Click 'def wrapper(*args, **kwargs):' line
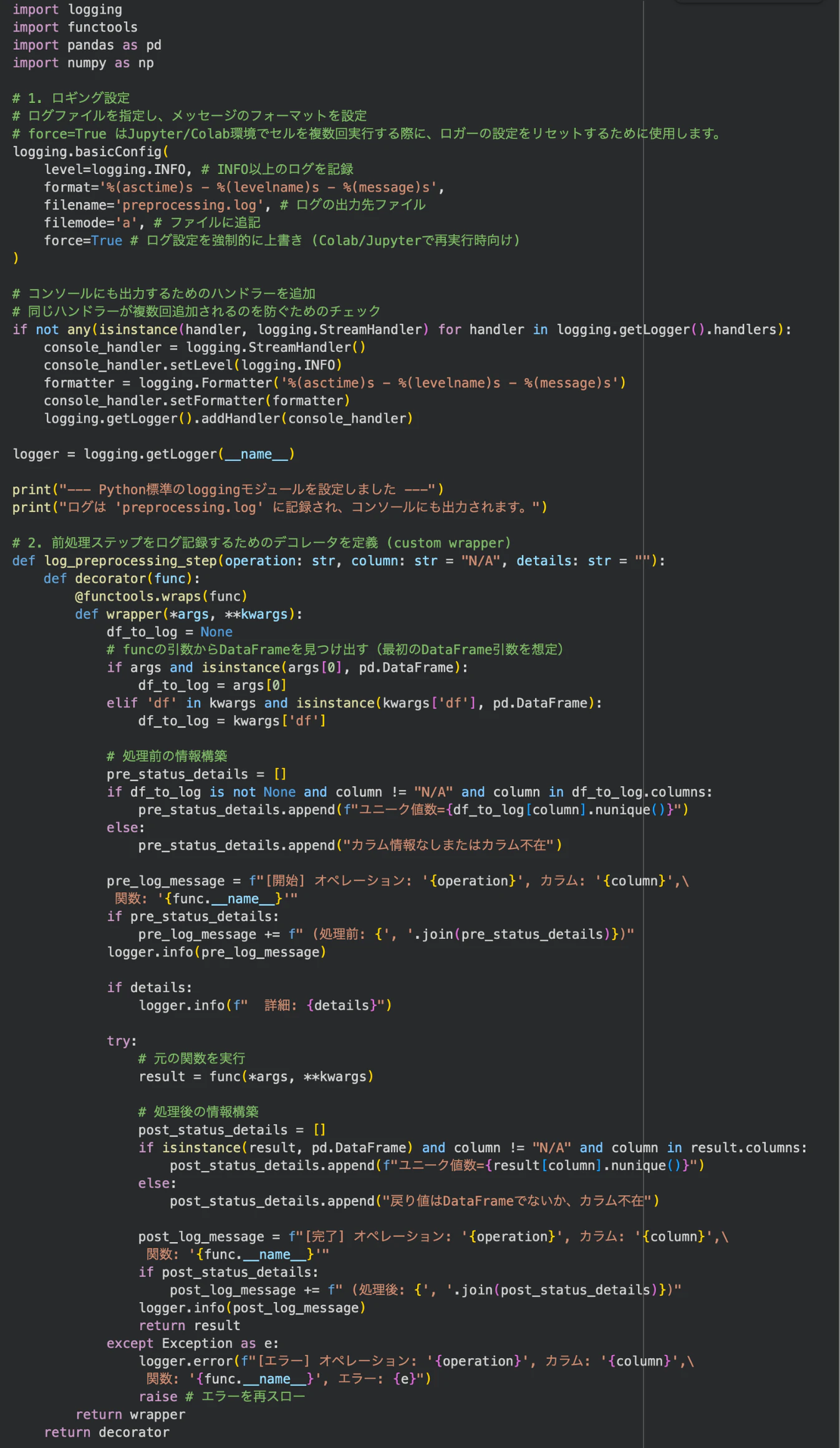 click(x=189, y=614)
